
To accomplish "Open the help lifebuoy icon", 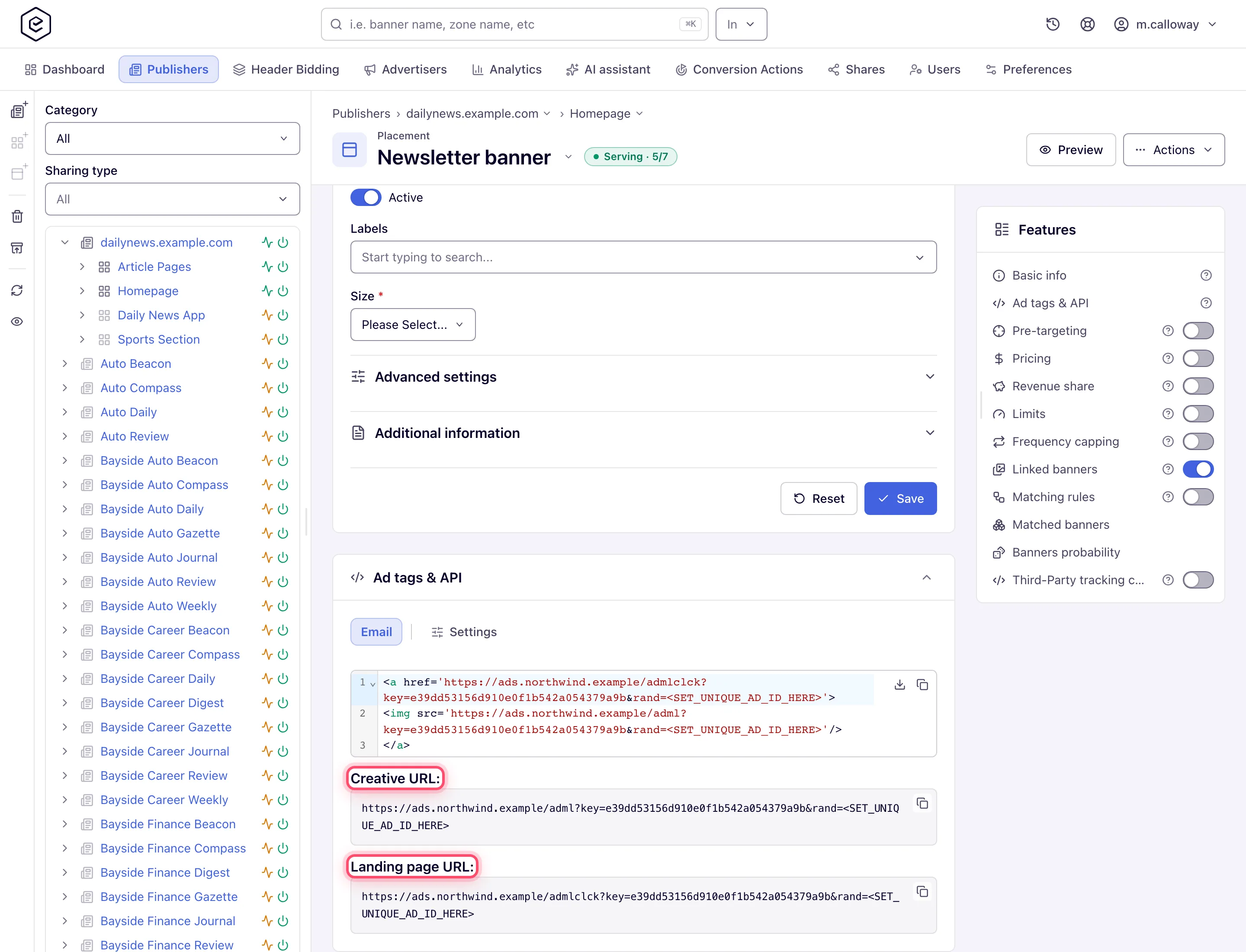I will tap(1087, 24).
